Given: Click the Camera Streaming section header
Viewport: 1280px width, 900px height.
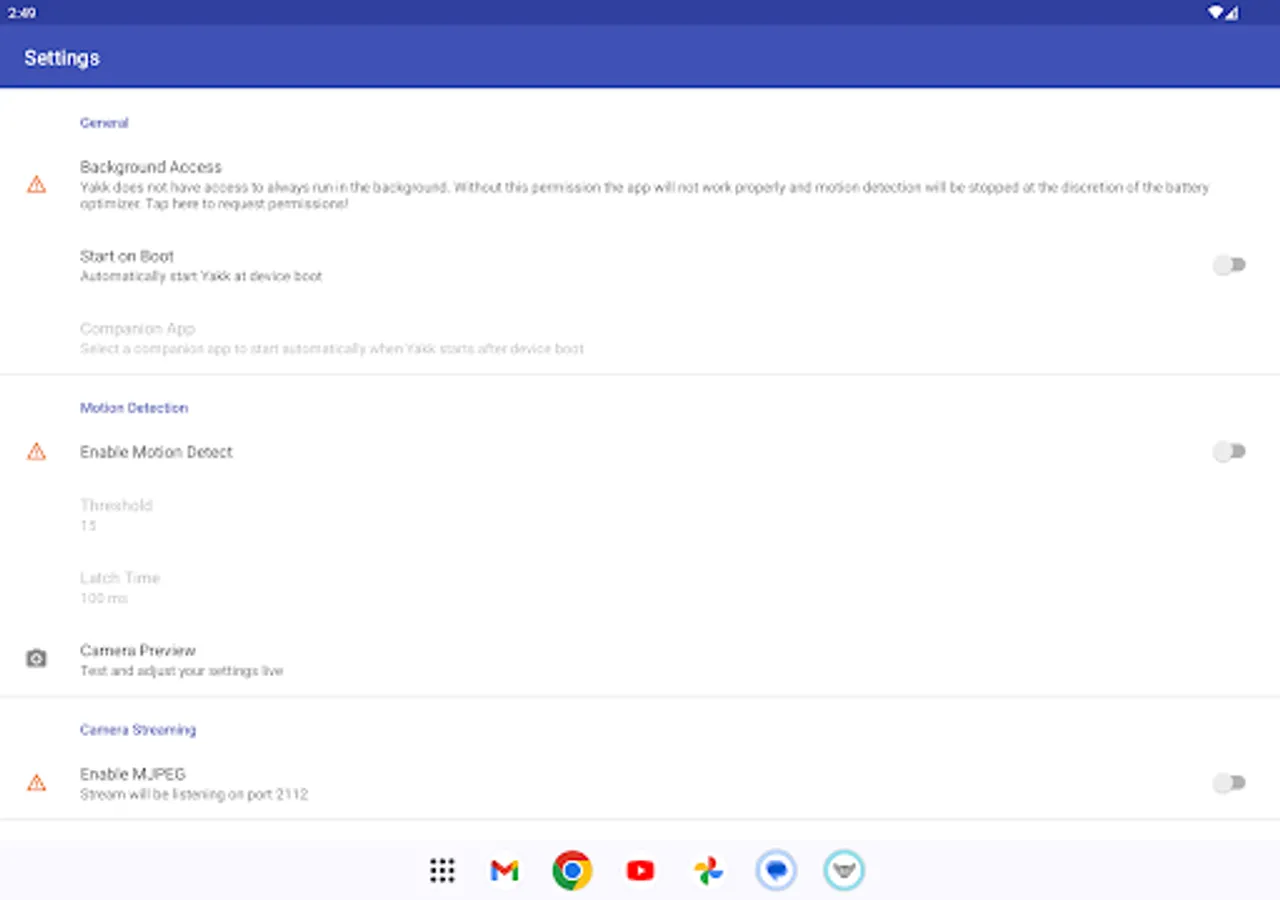Looking at the screenshot, I should (139, 730).
